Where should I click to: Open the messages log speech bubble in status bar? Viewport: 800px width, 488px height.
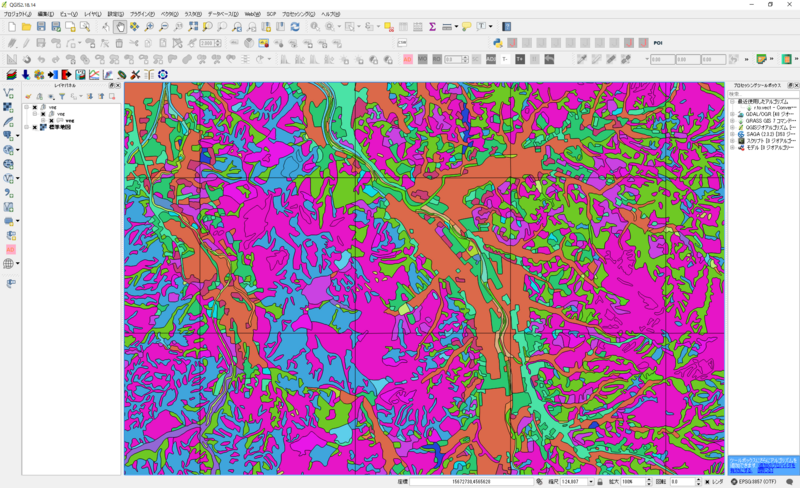coord(790,482)
